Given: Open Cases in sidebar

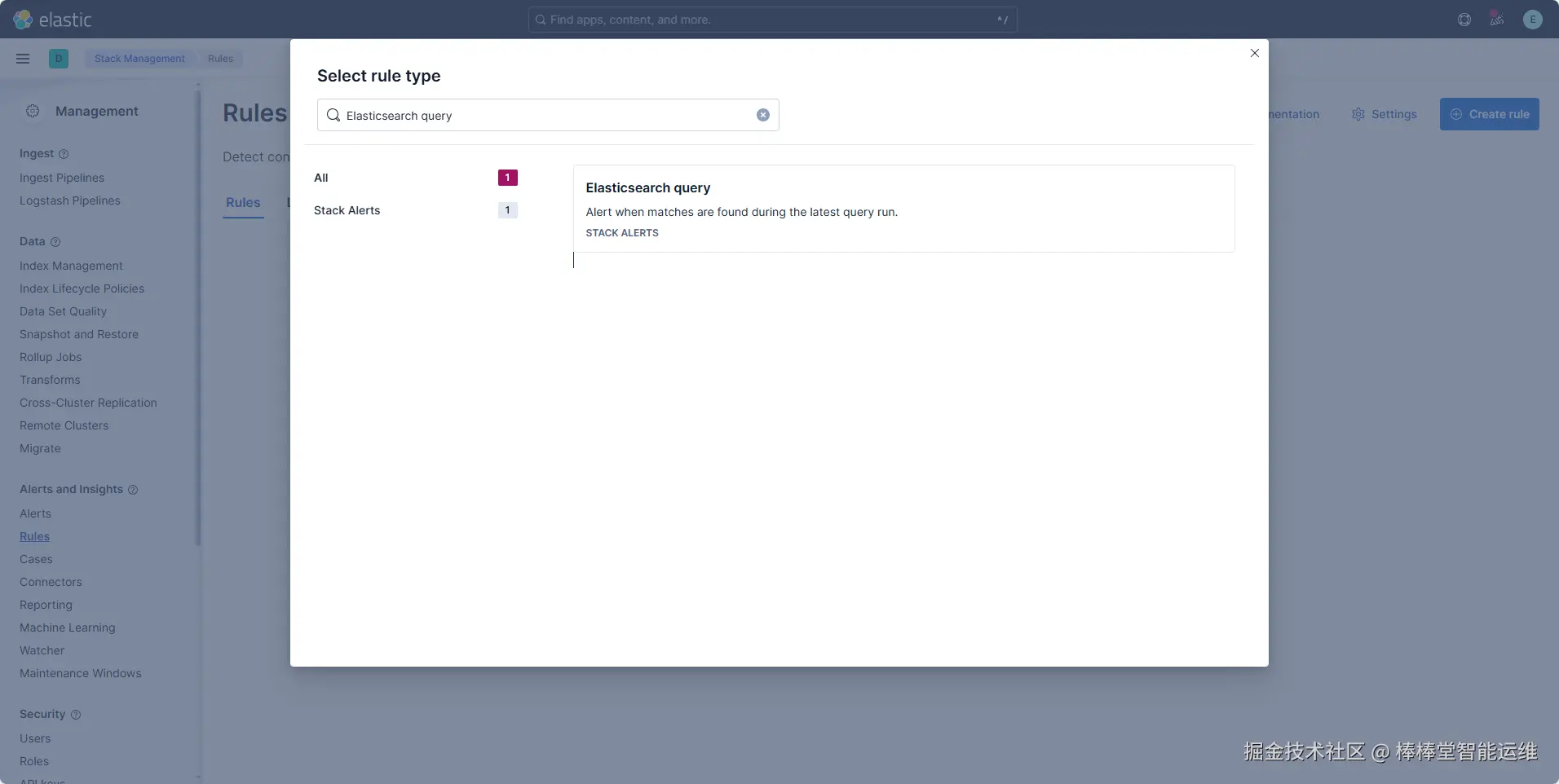Looking at the screenshot, I should pyautogui.click(x=36, y=559).
